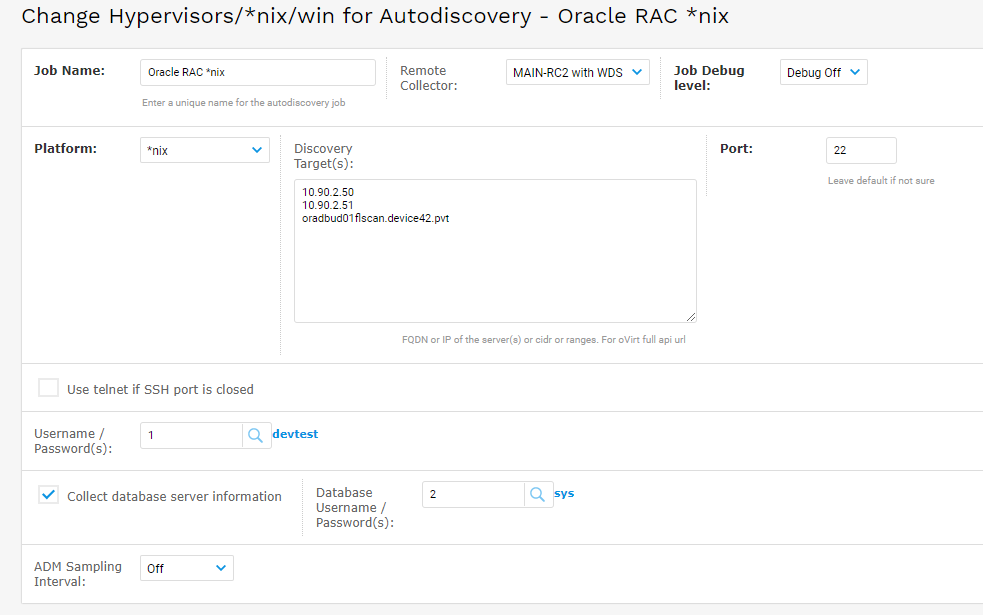Click the Username/Password ID field containing 1
This screenshot has height=615, width=983.
(x=191, y=435)
